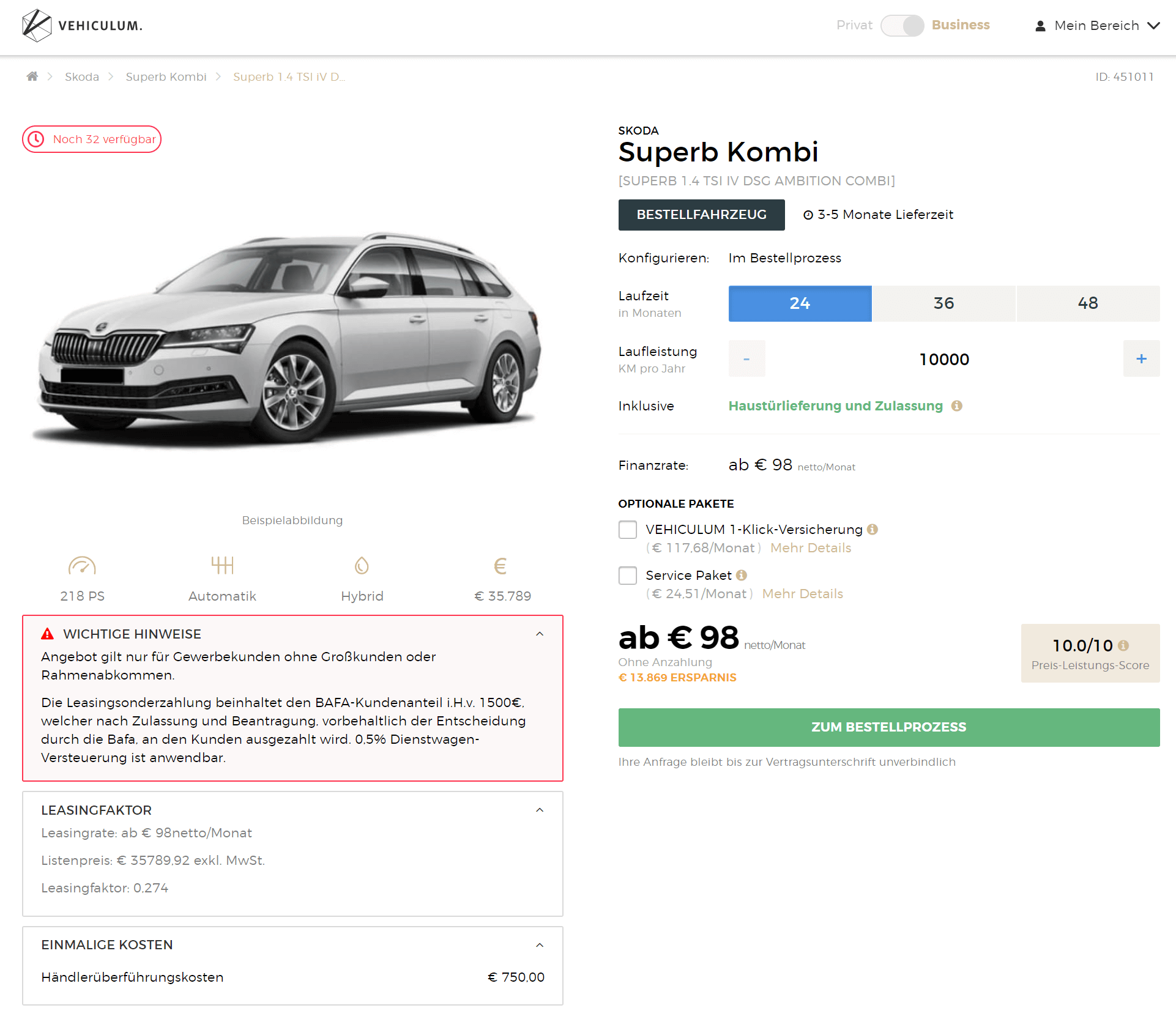
Task: Collapse the Leasingfaktor section
Action: point(540,810)
